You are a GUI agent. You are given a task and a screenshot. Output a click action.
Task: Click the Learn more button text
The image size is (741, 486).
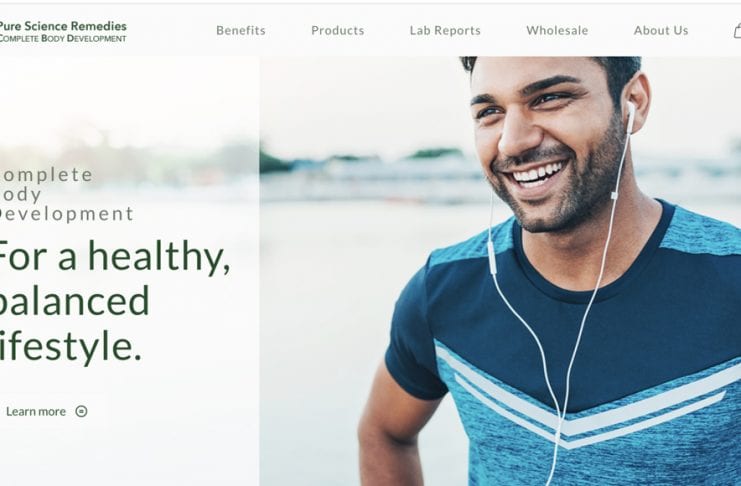(36, 412)
